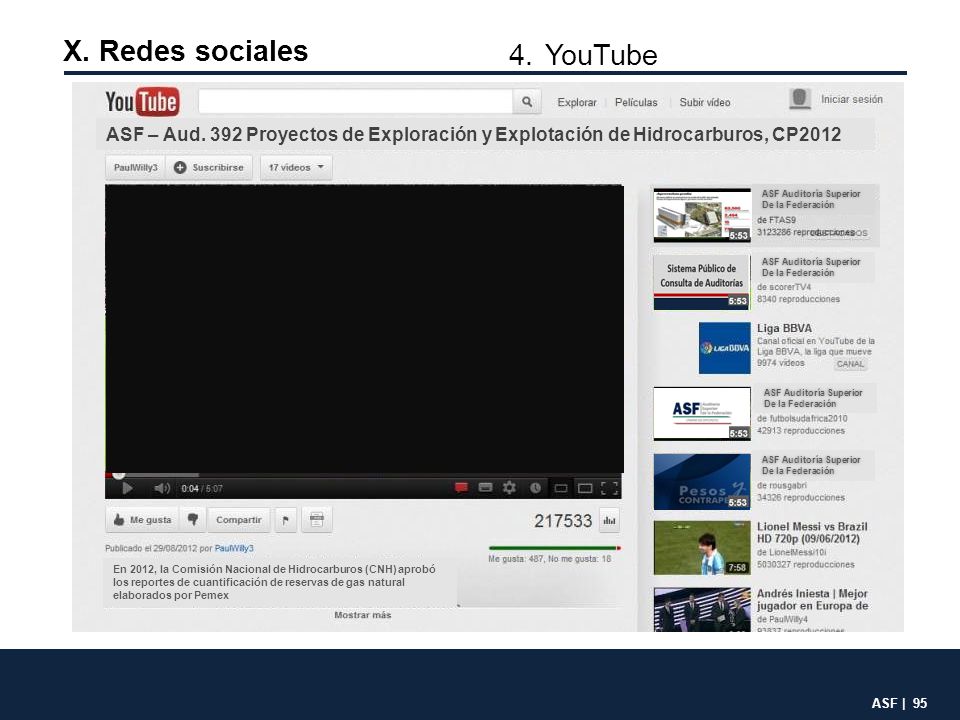Open the Subir vídeo menu item
The width and height of the screenshot is (960, 720).
coord(705,102)
